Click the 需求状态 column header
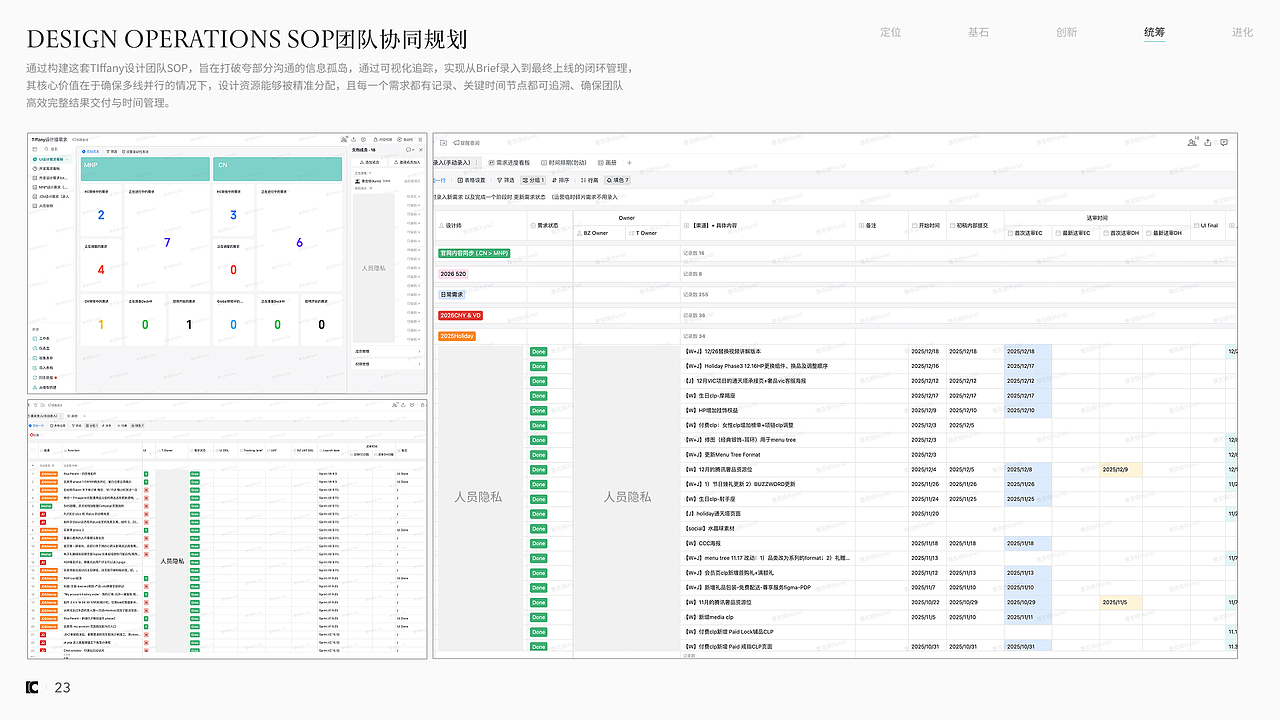 [x=550, y=226]
